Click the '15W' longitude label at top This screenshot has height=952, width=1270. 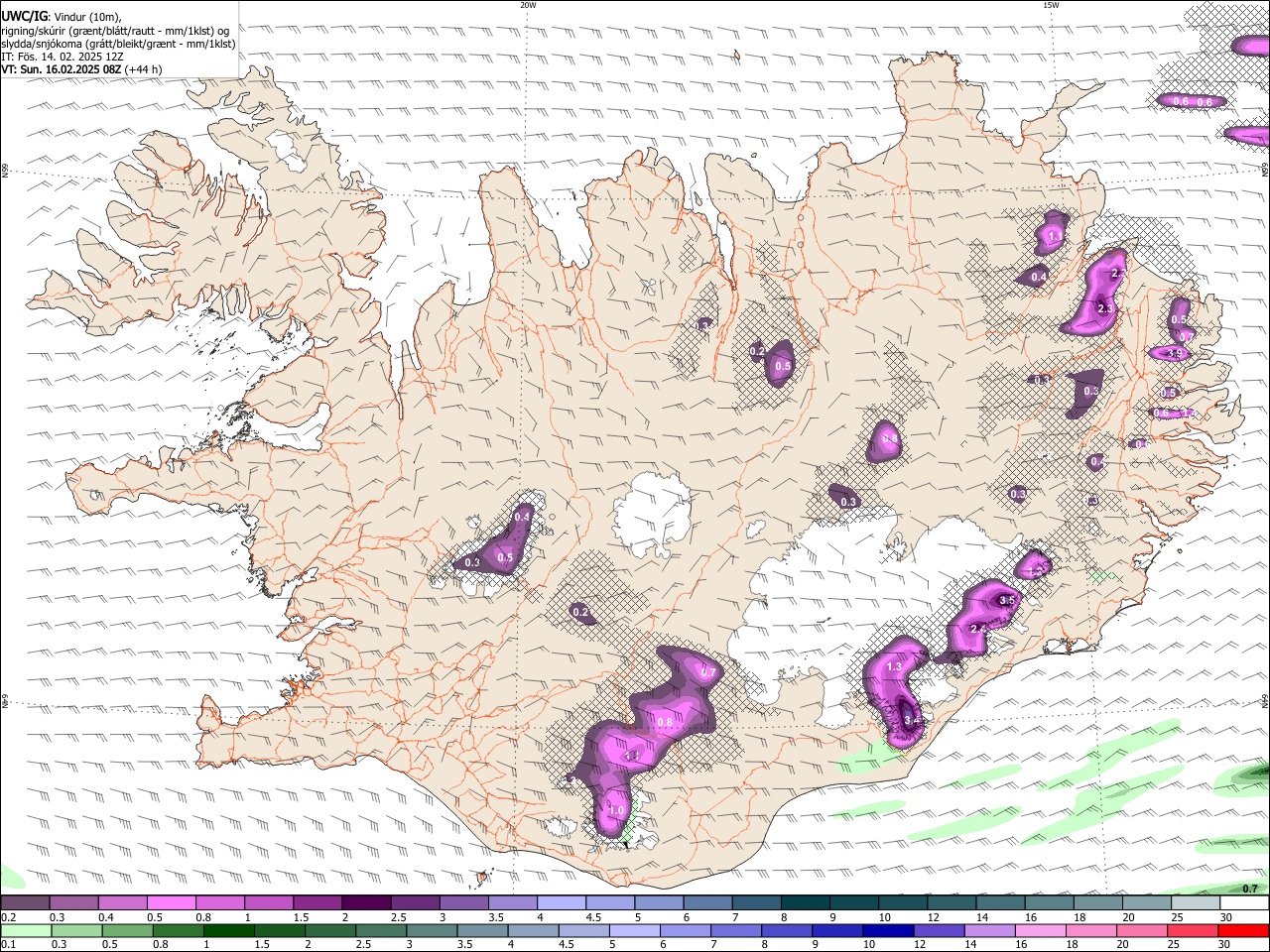pos(1051,5)
